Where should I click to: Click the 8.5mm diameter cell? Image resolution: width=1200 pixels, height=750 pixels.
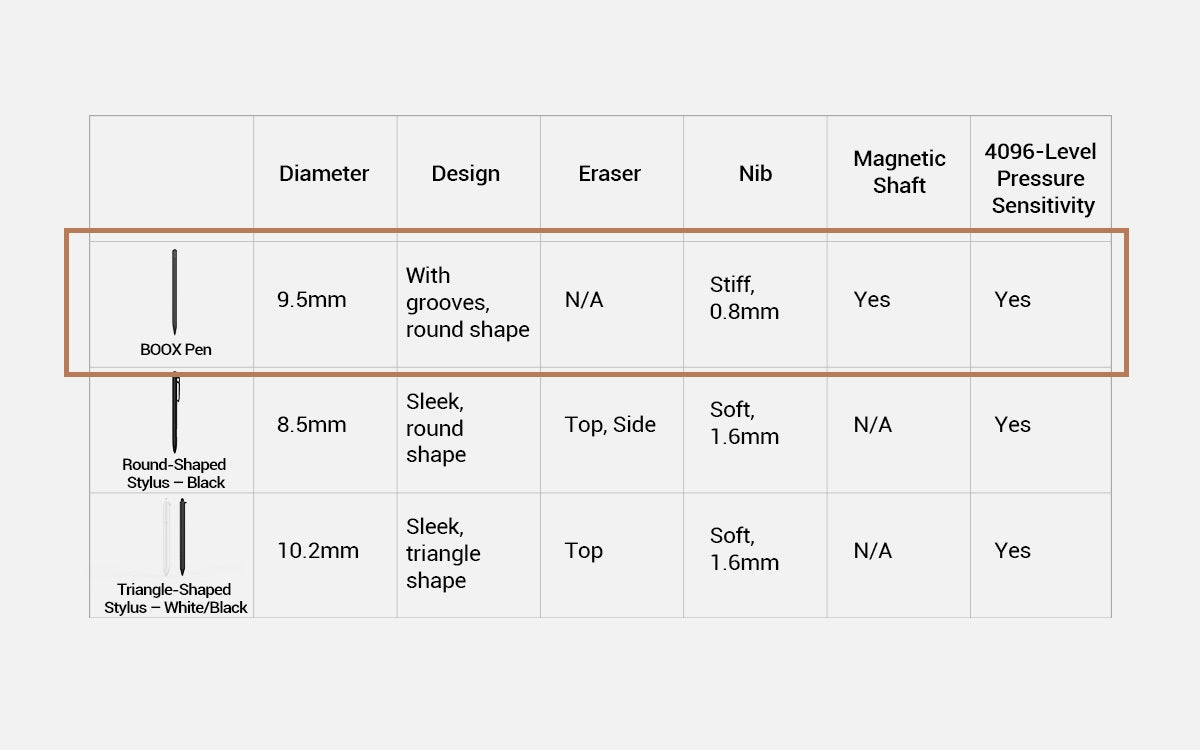click(312, 424)
